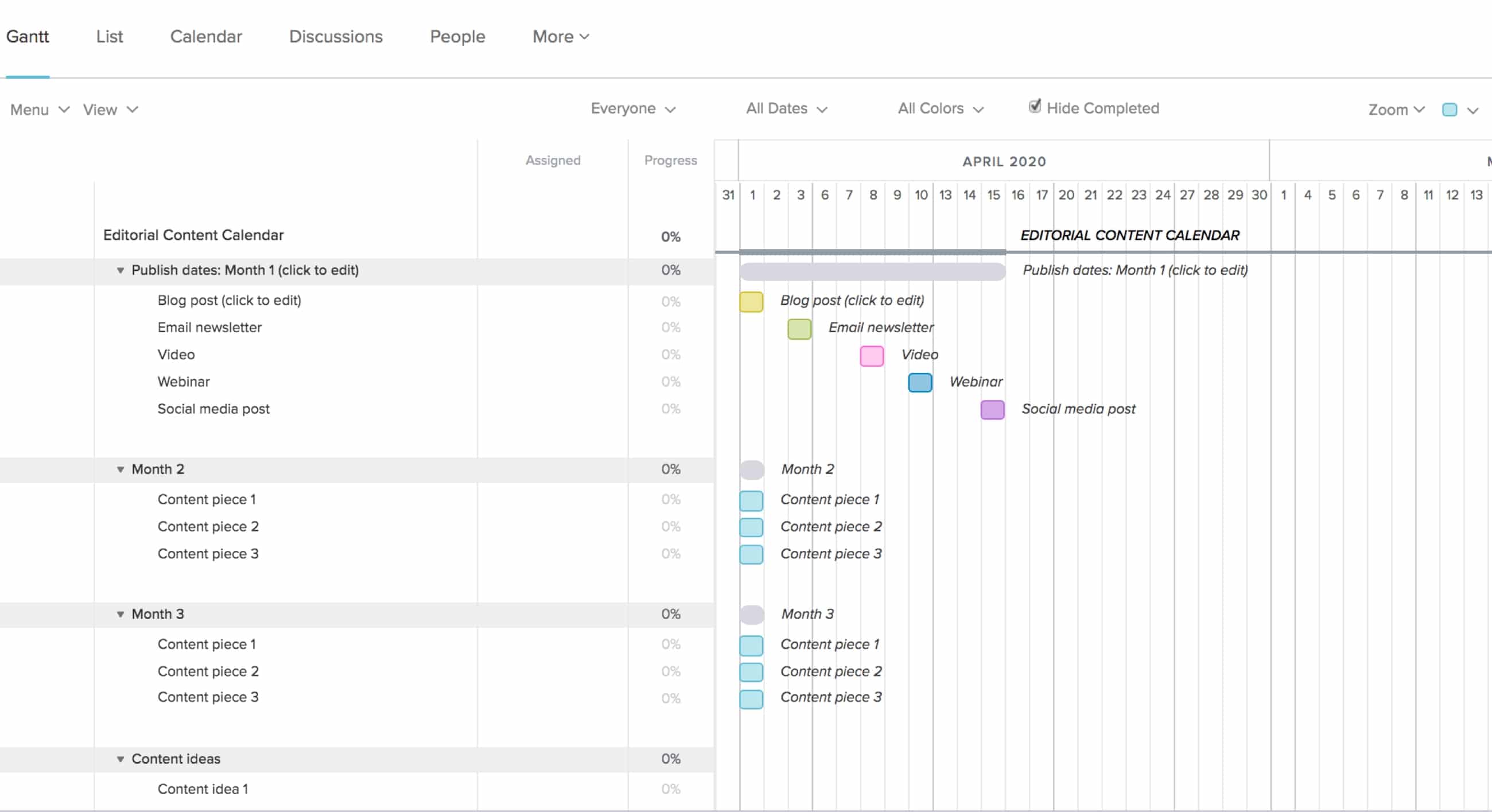
Task: Collapse the Publish dates Month 1 group
Action: pos(120,270)
